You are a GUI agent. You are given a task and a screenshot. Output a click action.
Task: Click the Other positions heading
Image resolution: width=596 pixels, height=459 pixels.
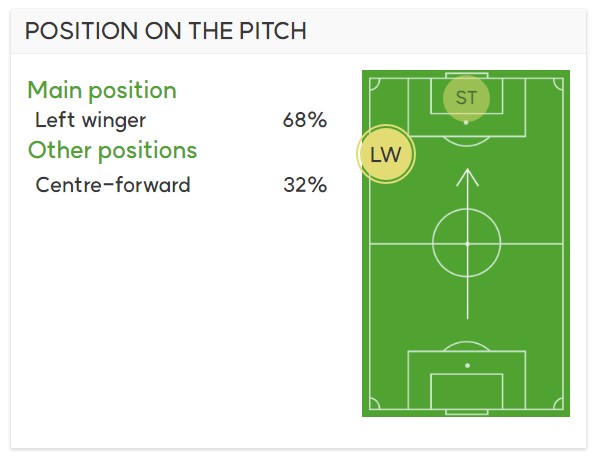point(113,150)
